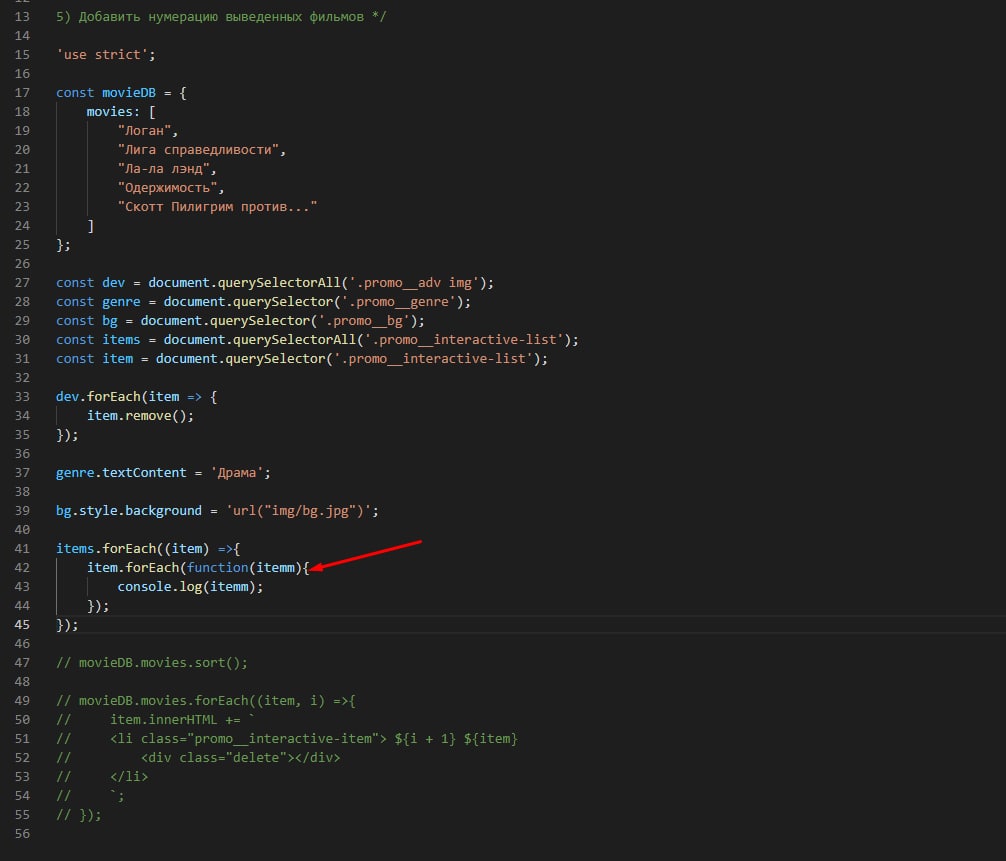
Task: Click the "Ла-ла лэнд" string
Action: point(164,169)
